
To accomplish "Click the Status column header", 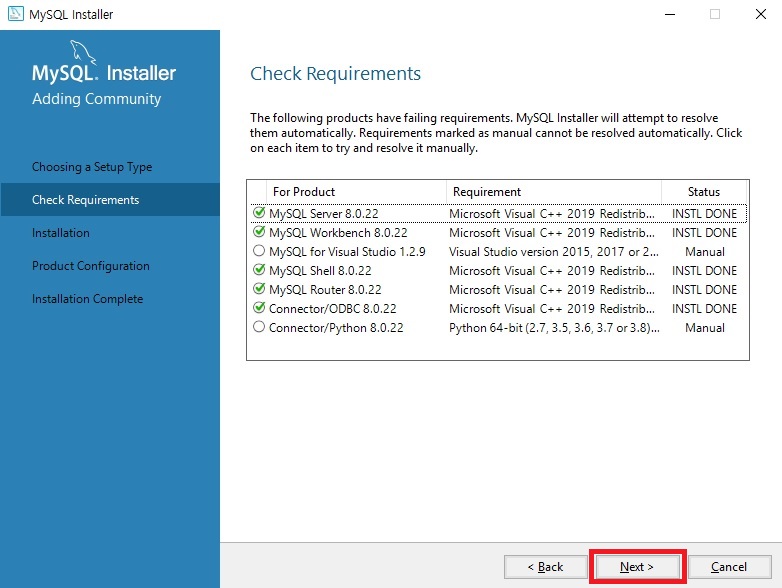I will [704, 192].
